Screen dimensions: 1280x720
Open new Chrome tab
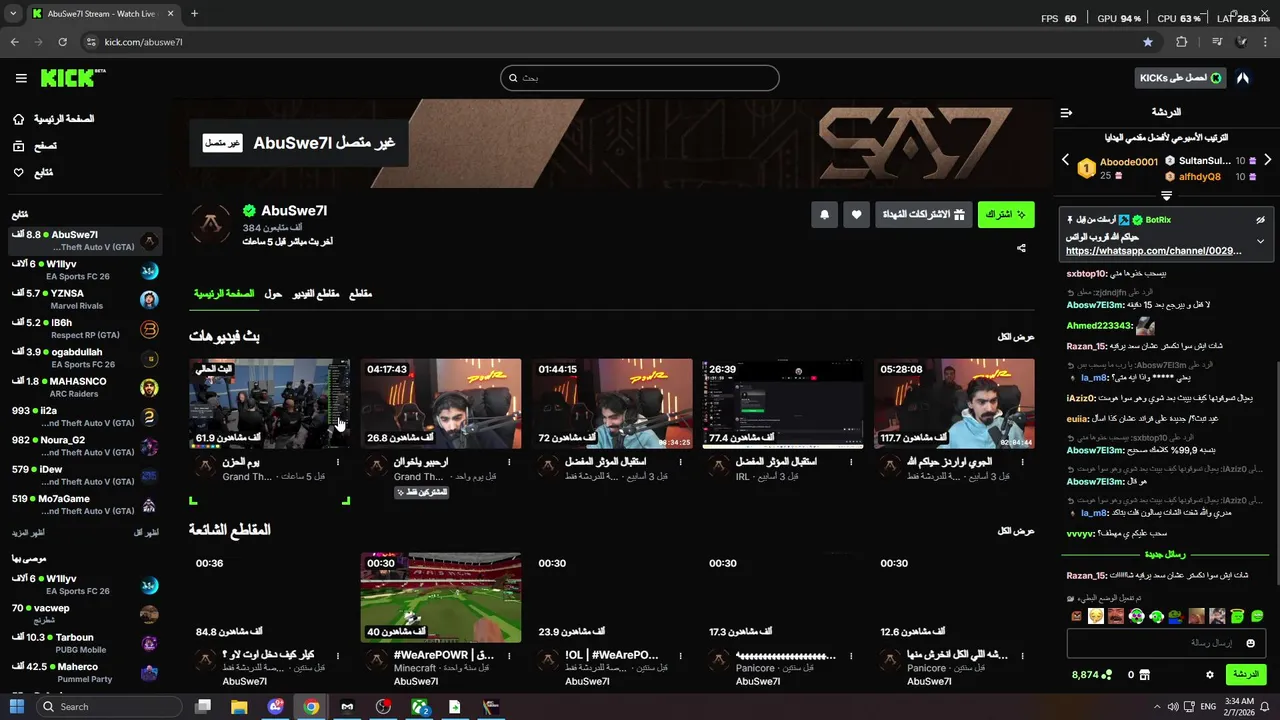(194, 14)
